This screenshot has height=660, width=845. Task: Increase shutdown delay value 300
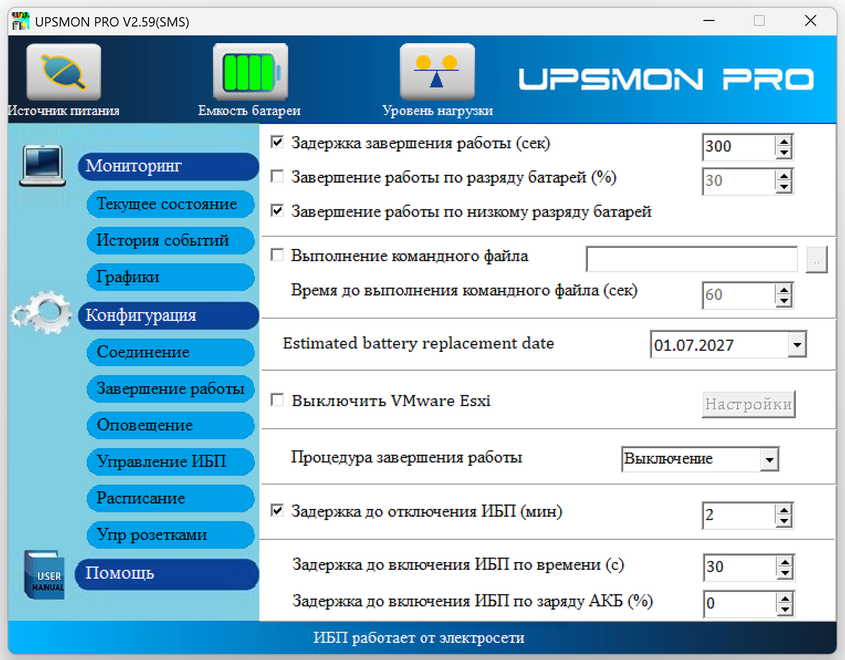[x=784, y=141]
